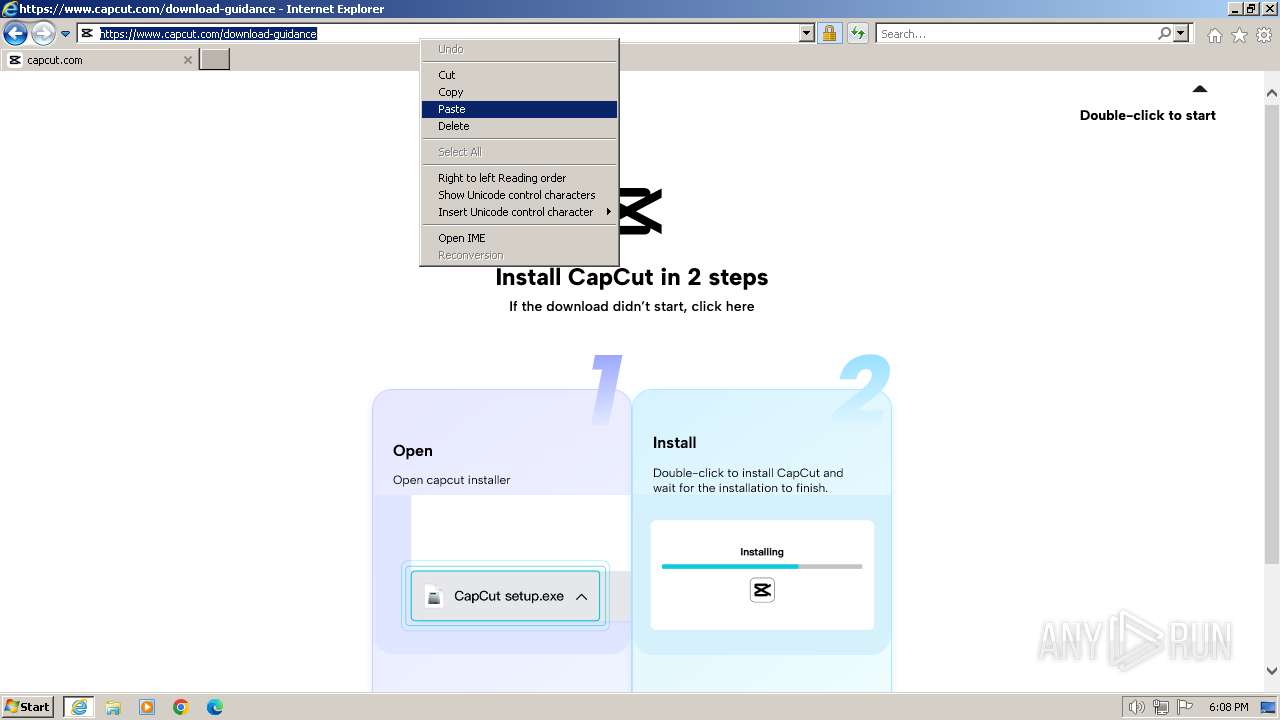The width and height of the screenshot is (1280, 720).
Task: Click the Installing progress bar
Action: 762,567
